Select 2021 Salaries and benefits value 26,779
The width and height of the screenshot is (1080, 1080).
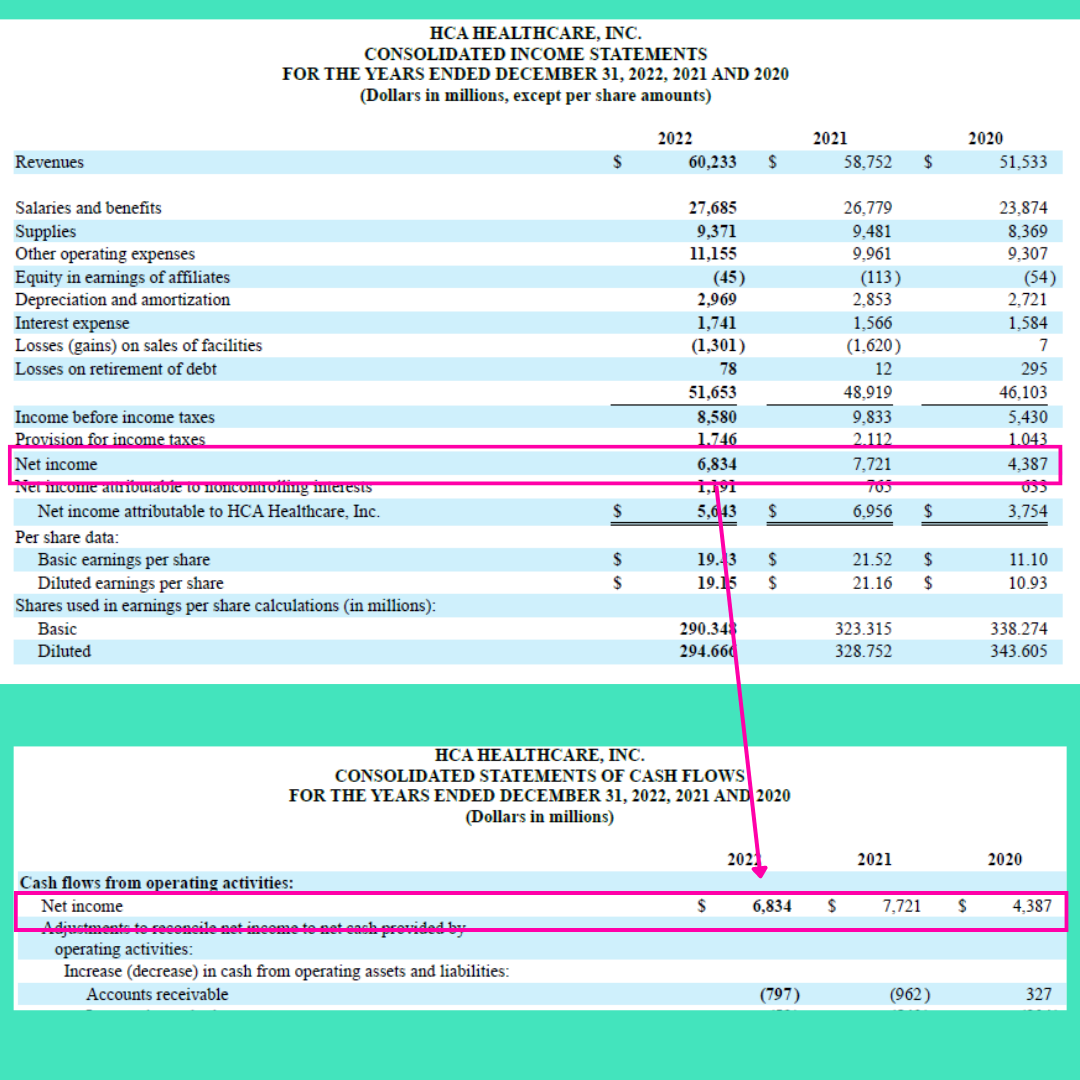(x=868, y=208)
